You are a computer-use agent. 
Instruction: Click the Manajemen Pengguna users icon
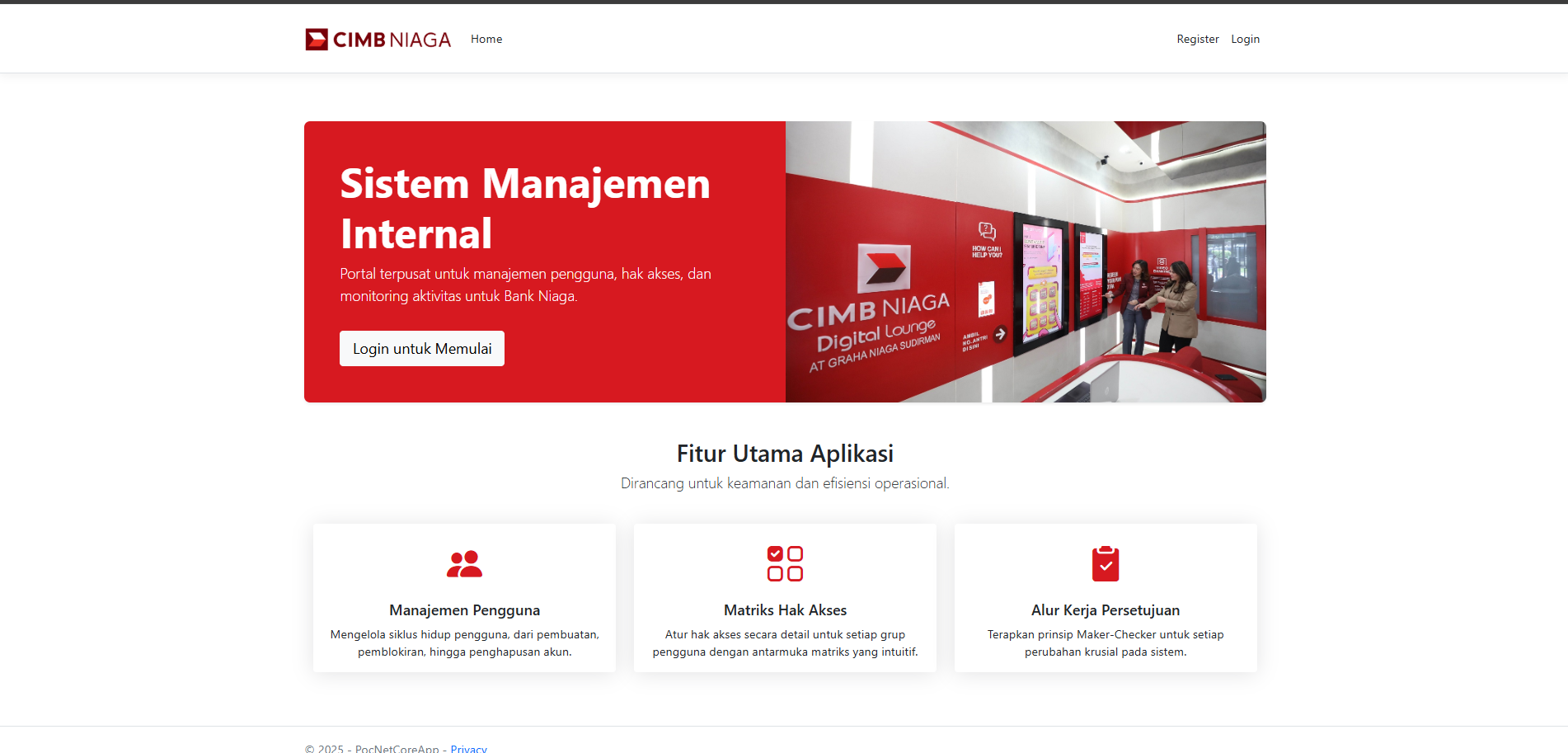[464, 563]
